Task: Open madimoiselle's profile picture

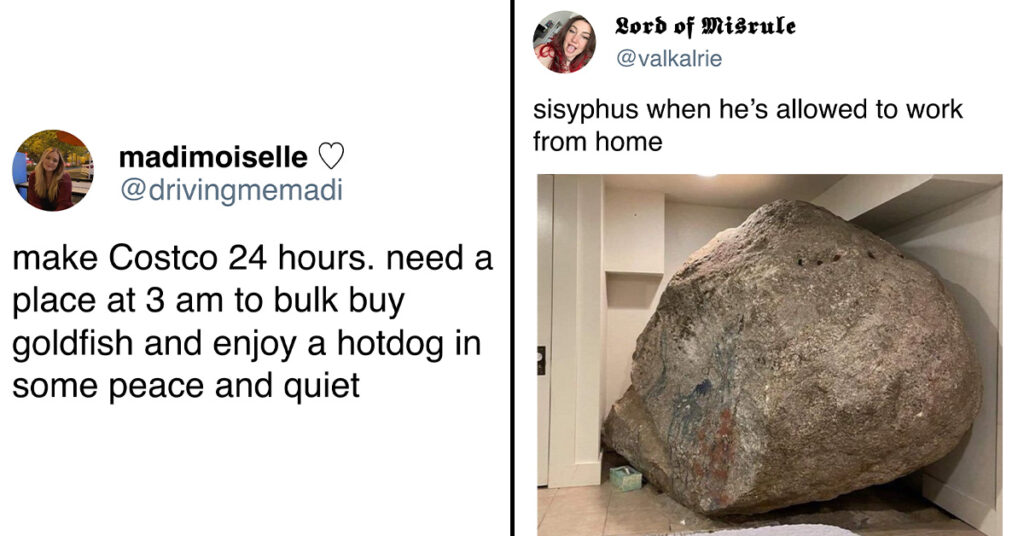Action: 53,170
